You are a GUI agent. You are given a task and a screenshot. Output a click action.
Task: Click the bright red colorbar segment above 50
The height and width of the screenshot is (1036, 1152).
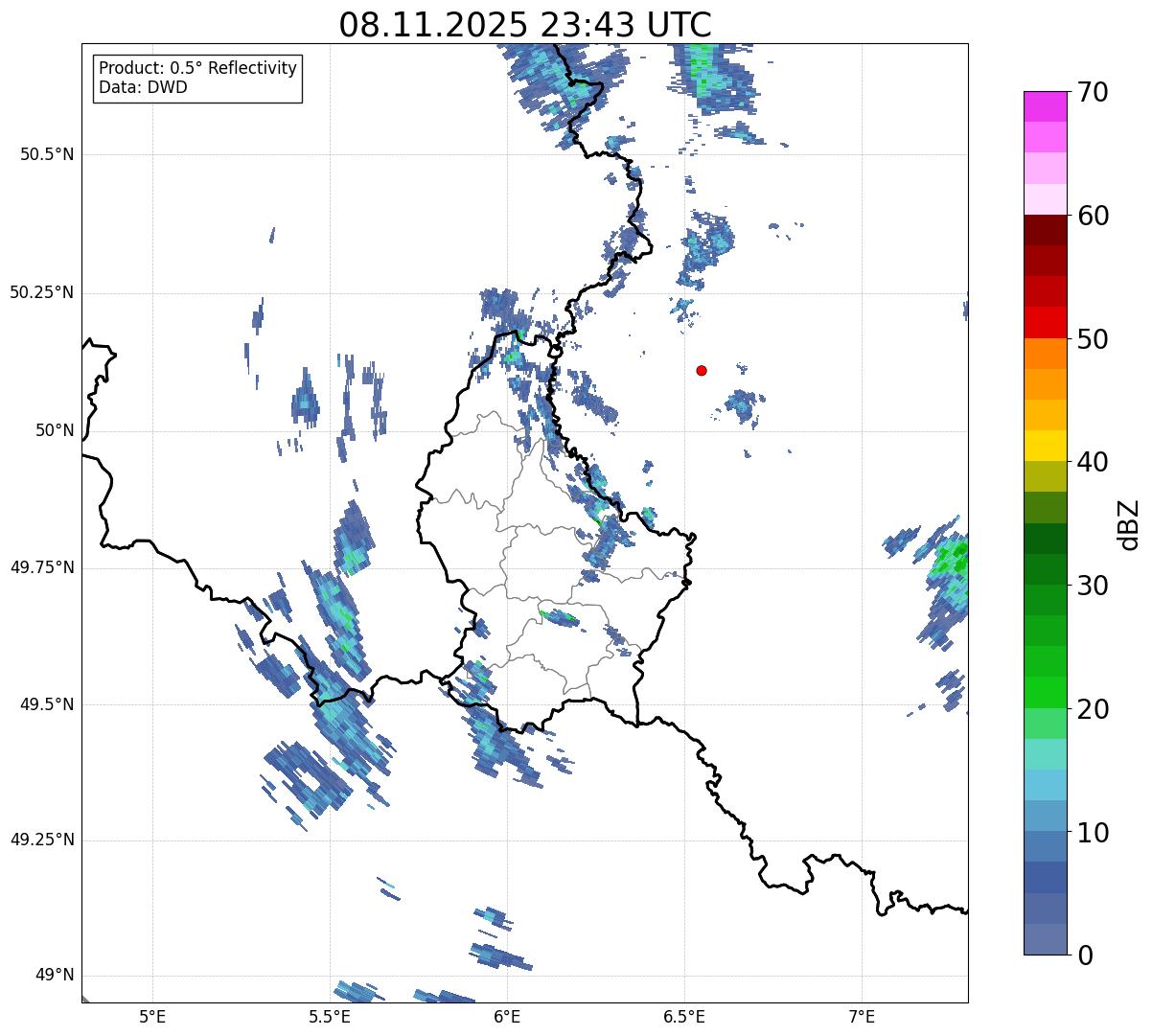click(x=1045, y=323)
